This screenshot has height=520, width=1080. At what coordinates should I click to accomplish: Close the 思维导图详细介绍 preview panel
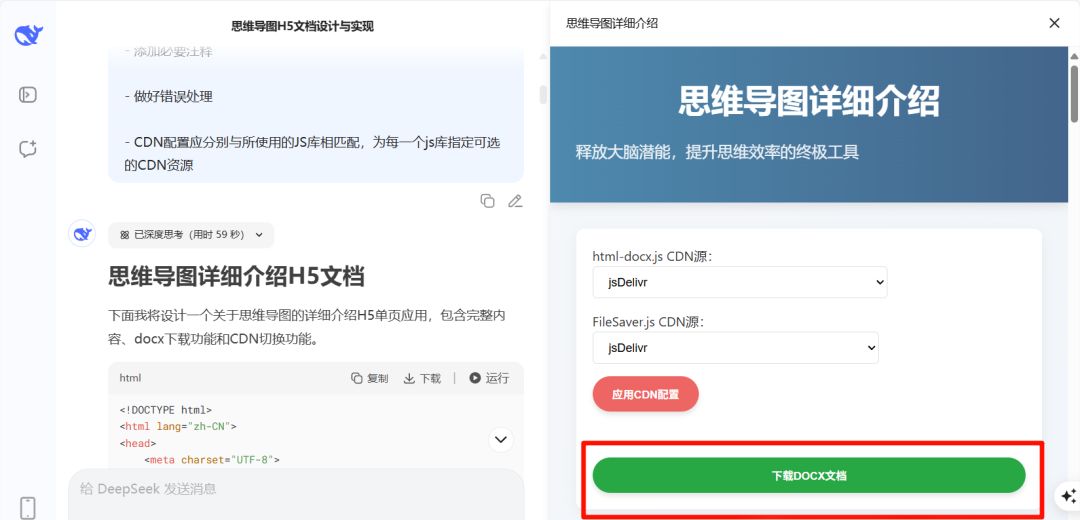click(1054, 23)
